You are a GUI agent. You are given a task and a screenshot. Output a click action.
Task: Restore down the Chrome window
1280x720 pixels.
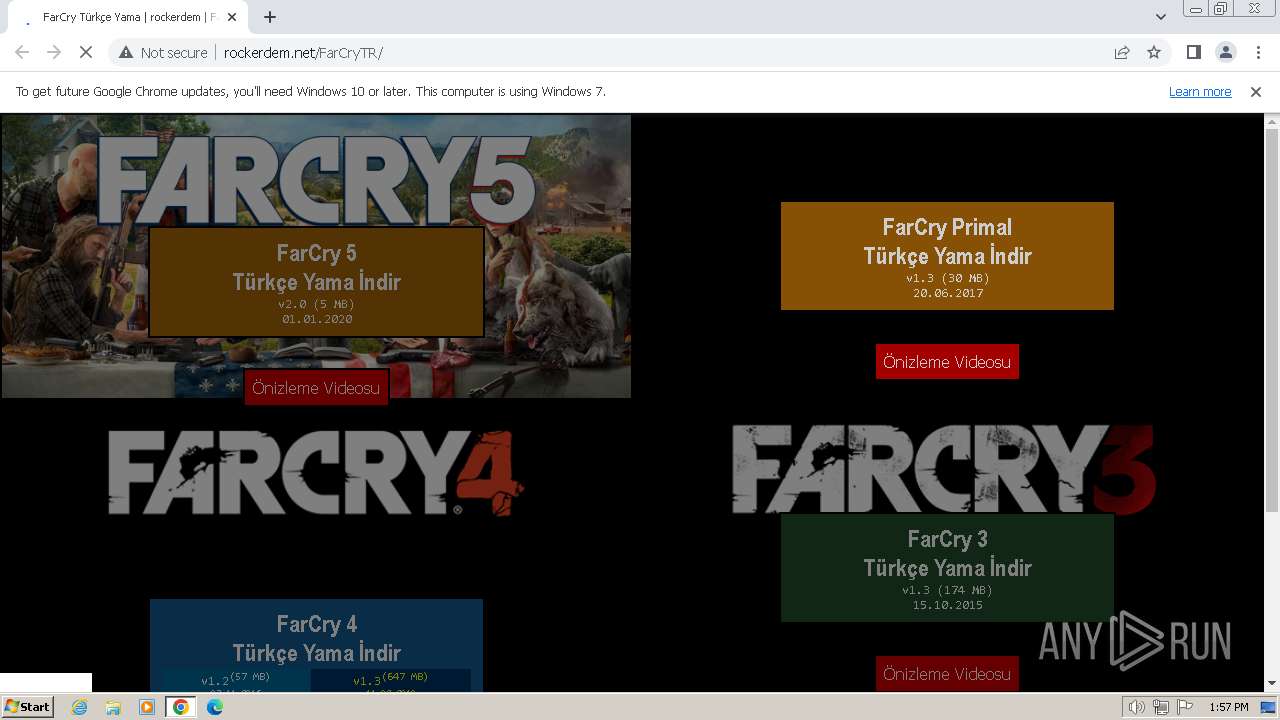click(x=1221, y=9)
